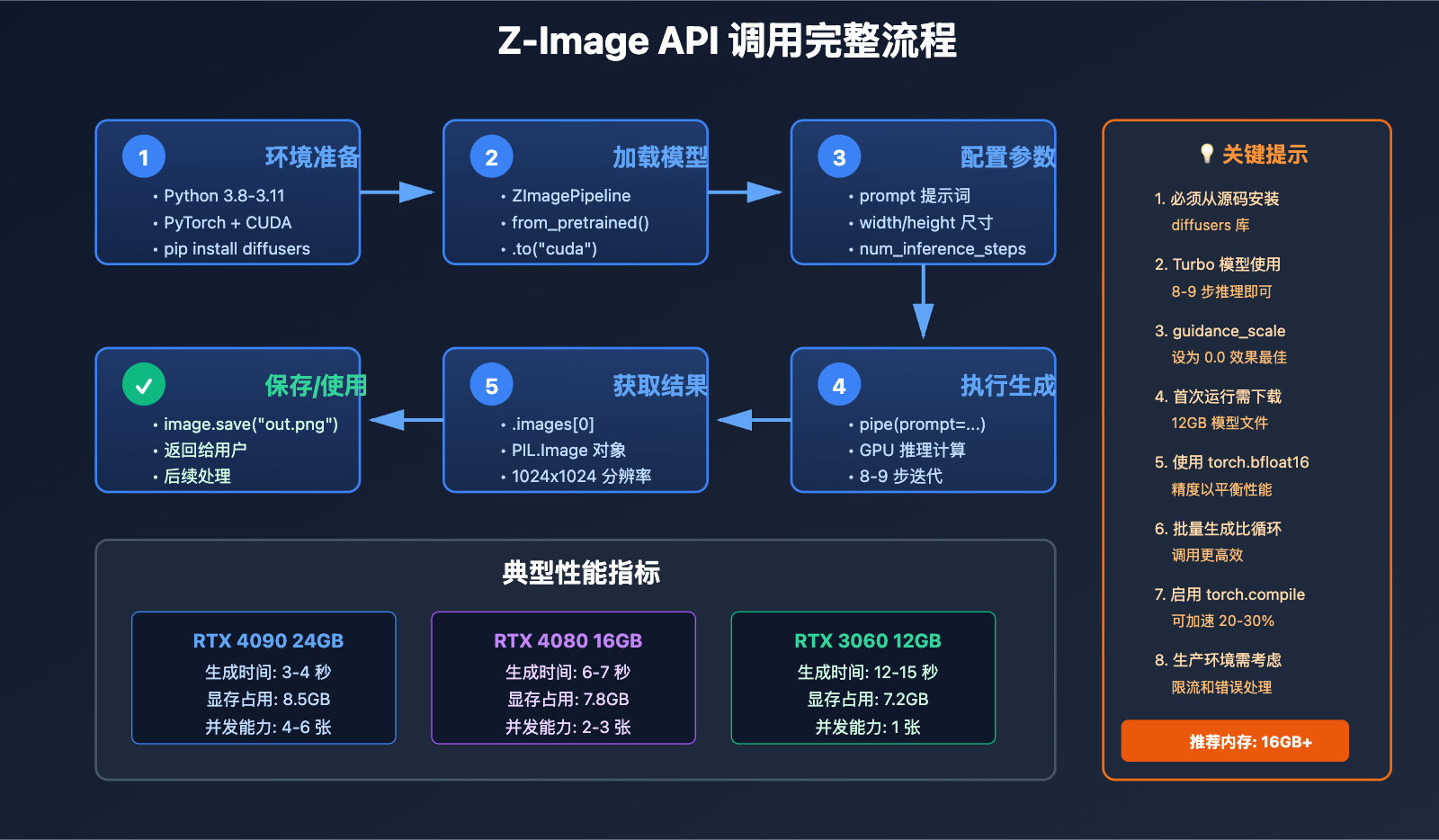The width and height of the screenshot is (1439, 840).
Task: Click the numbered badge "3" beside 配置参数
Action: [x=838, y=156]
